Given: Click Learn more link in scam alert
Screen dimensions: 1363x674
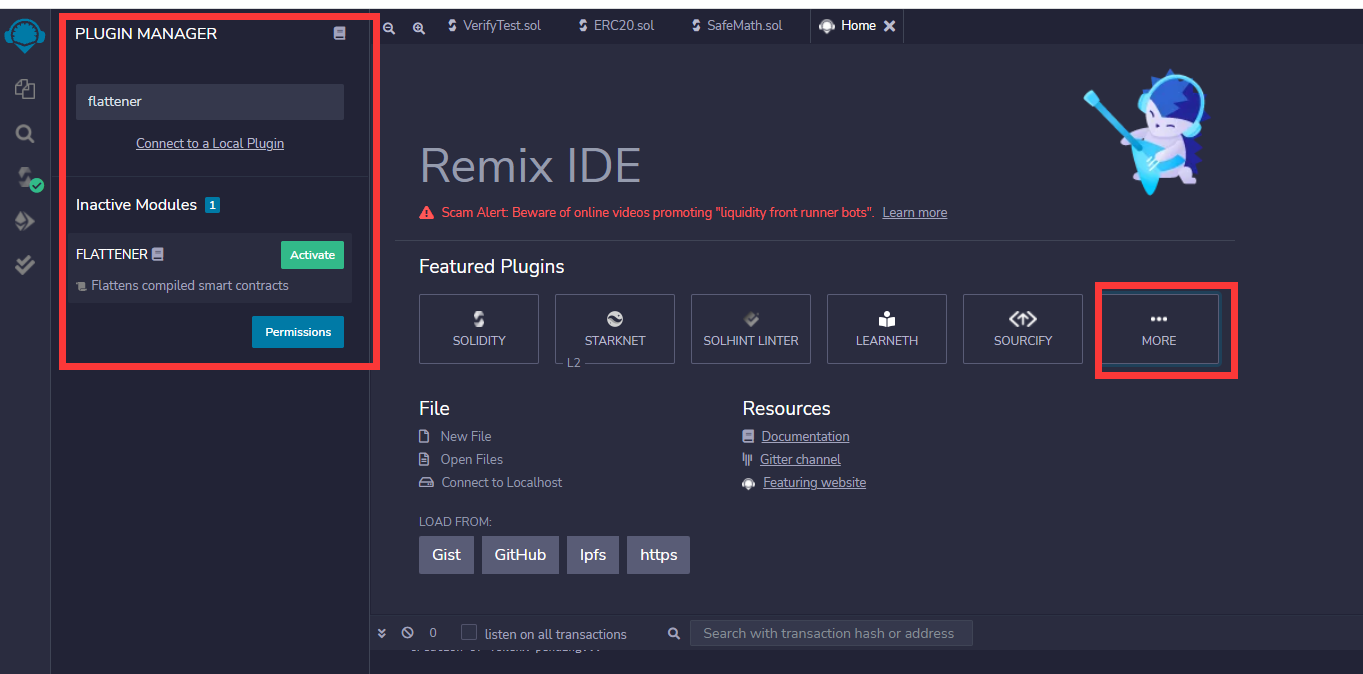Looking at the screenshot, I should pyautogui.click(x=914, y=213).
